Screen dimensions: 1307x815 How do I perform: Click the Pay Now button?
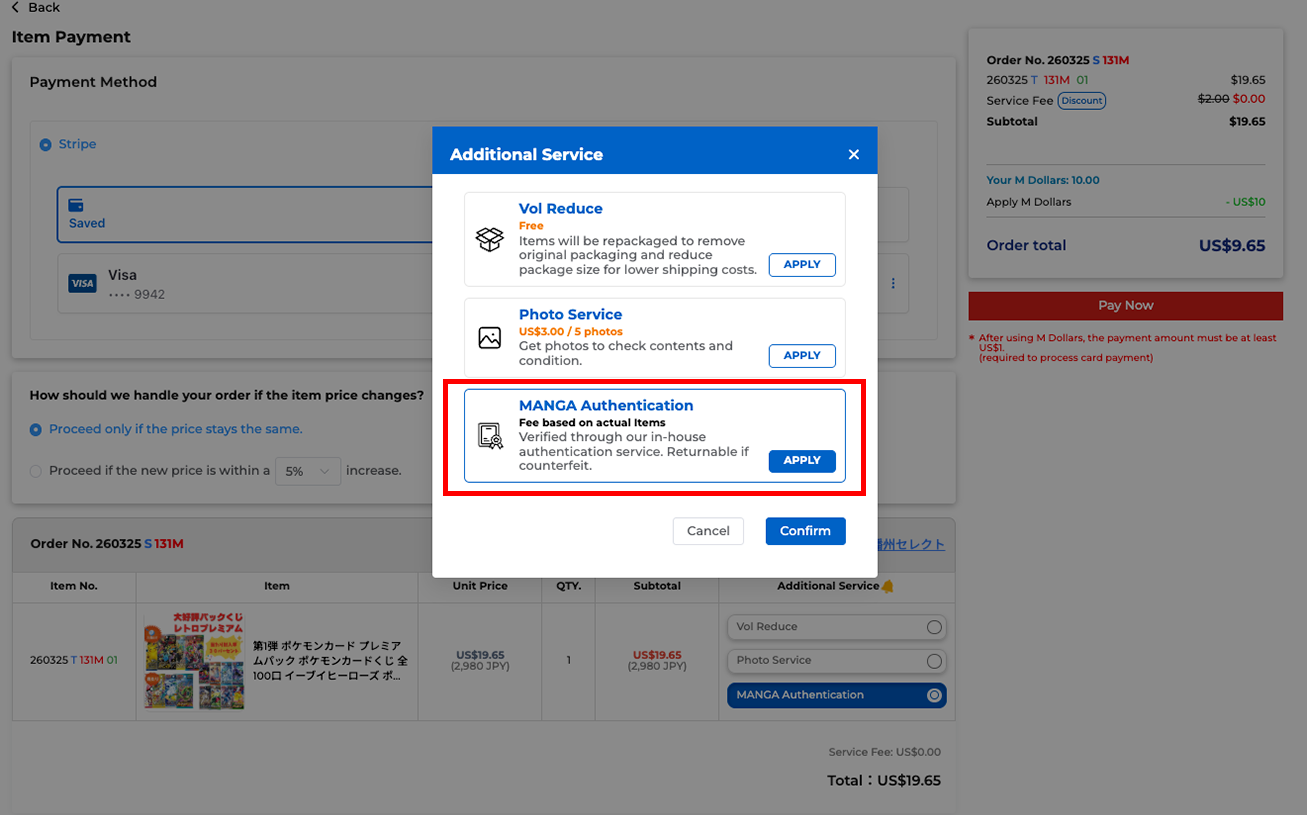click(1125, 306)
